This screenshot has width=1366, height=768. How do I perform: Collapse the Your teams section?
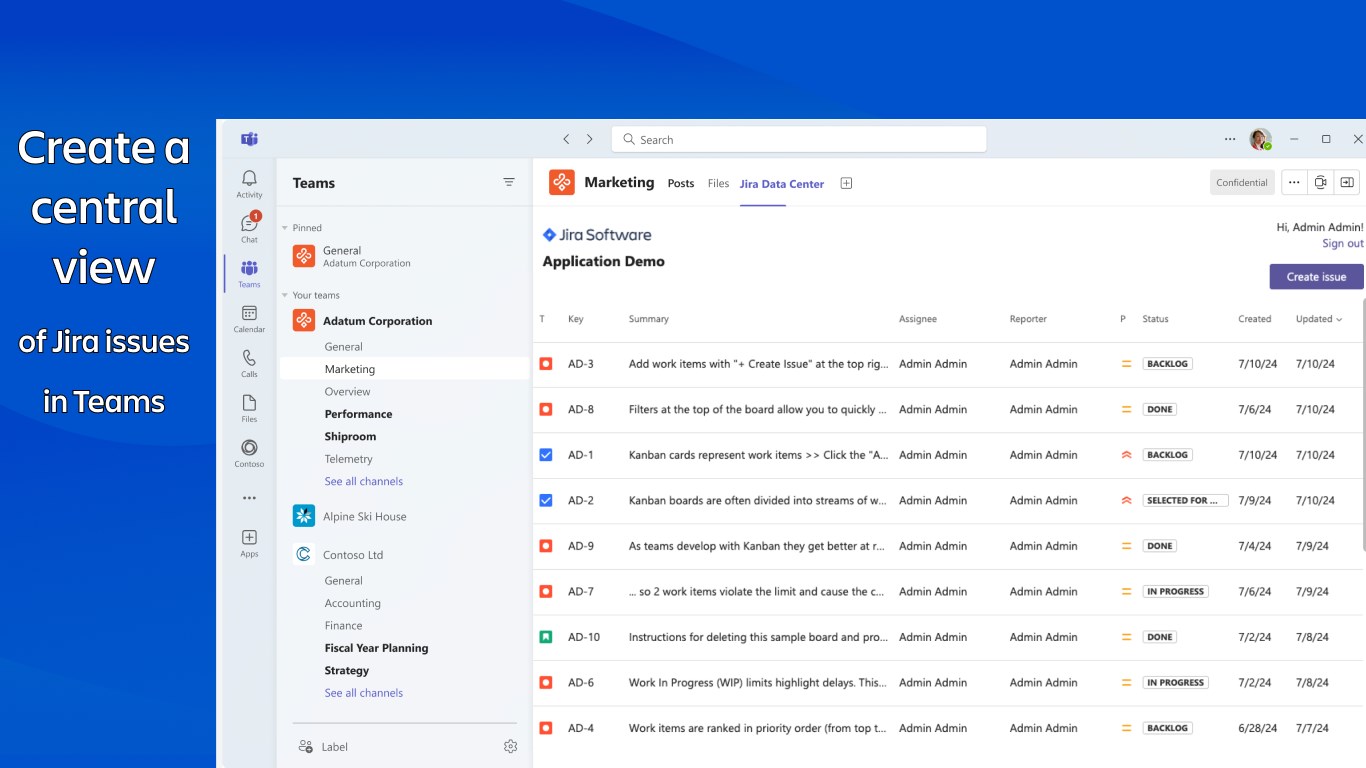(285, 295)
